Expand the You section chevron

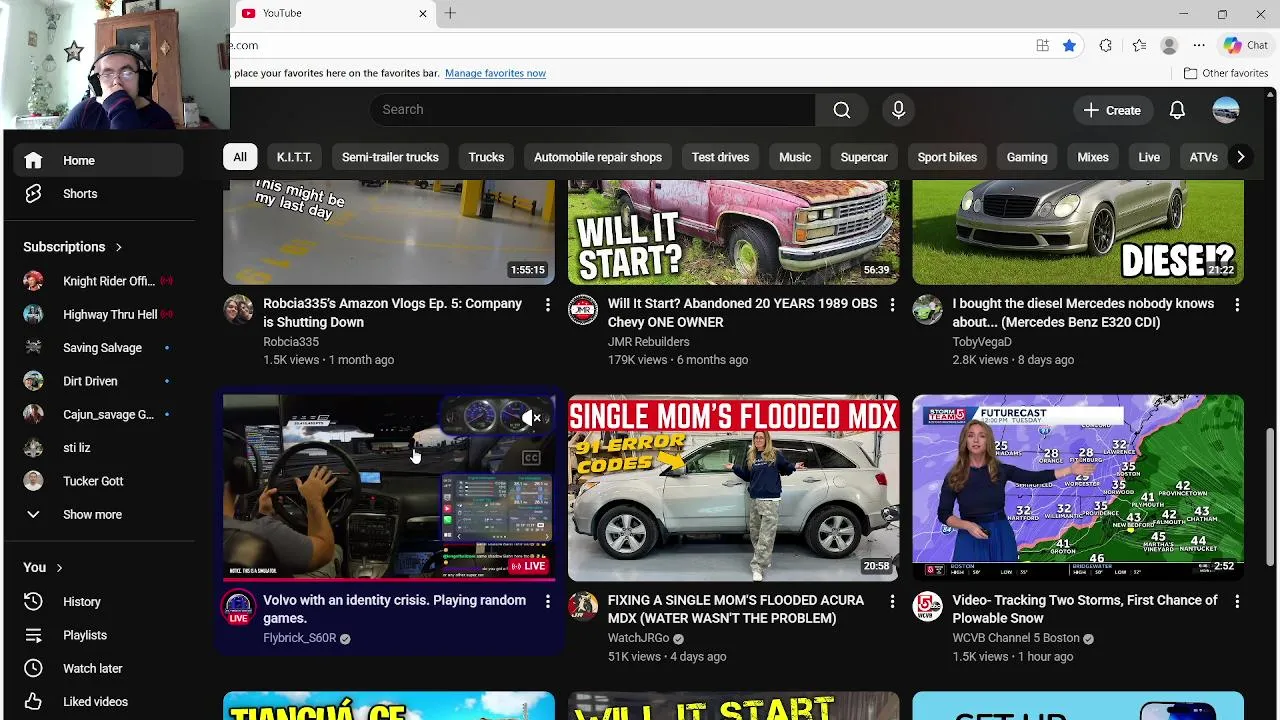(x=59, y=568)
